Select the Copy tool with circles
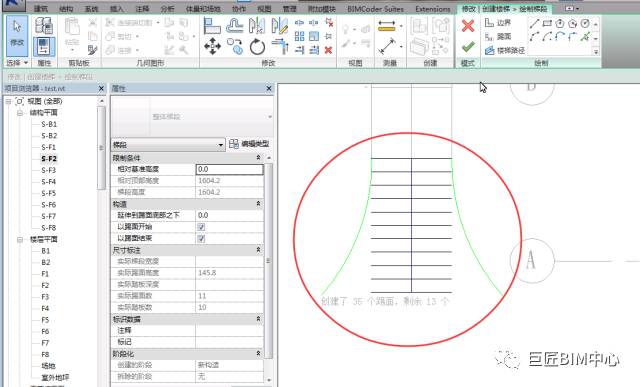640x387 pixels. 235,46
